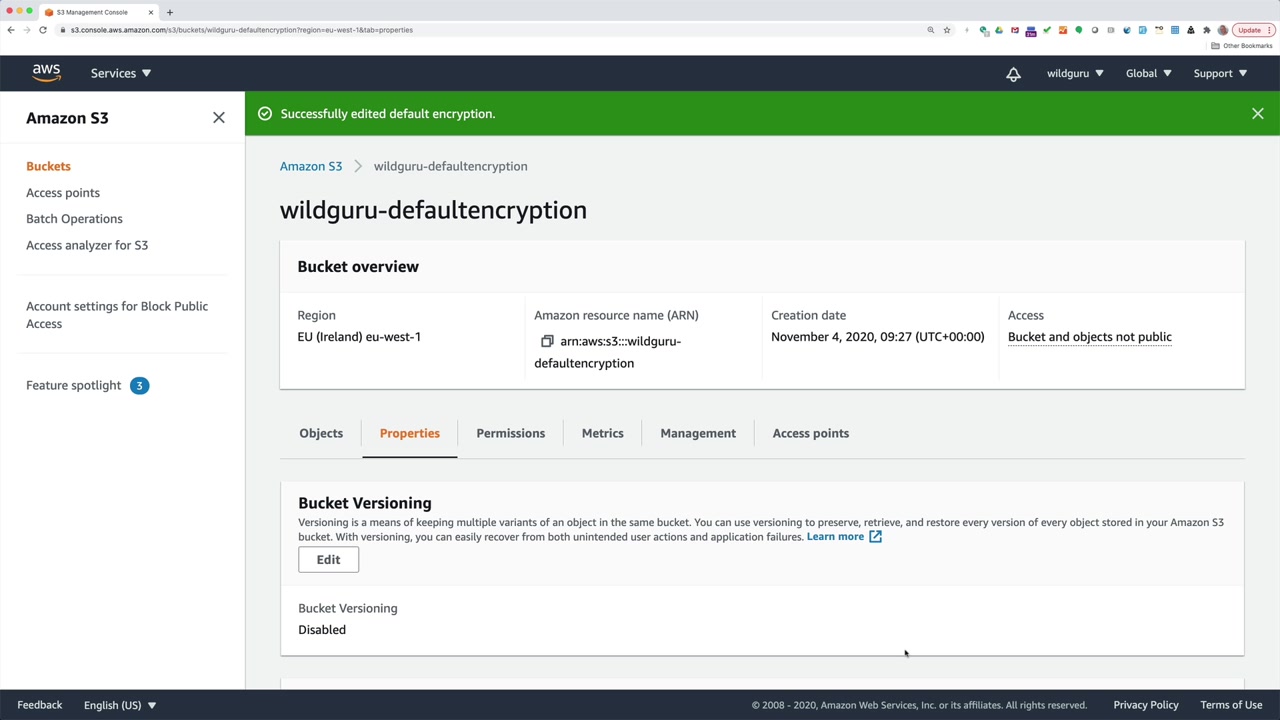This screenshot has height=720, width=1280.
Task: Expand the Global region selector
Action: 1148,73
